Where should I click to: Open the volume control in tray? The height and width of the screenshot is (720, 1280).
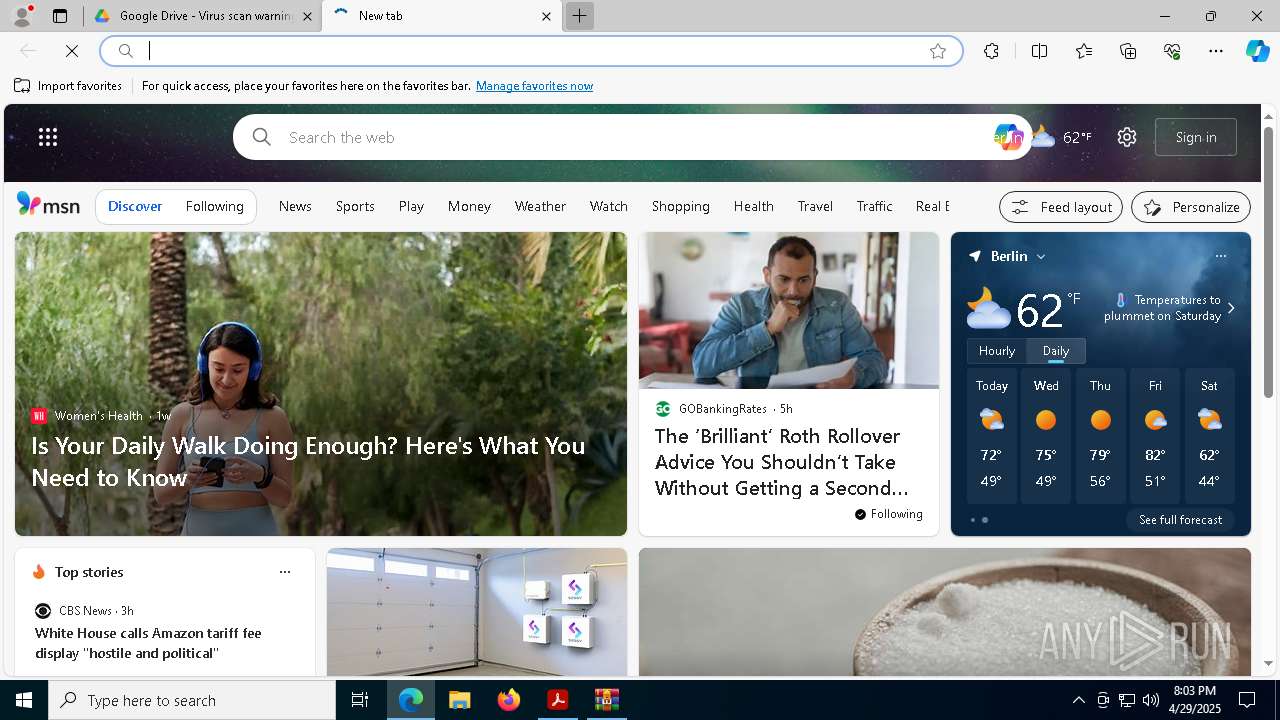(x=1150, y=700)
